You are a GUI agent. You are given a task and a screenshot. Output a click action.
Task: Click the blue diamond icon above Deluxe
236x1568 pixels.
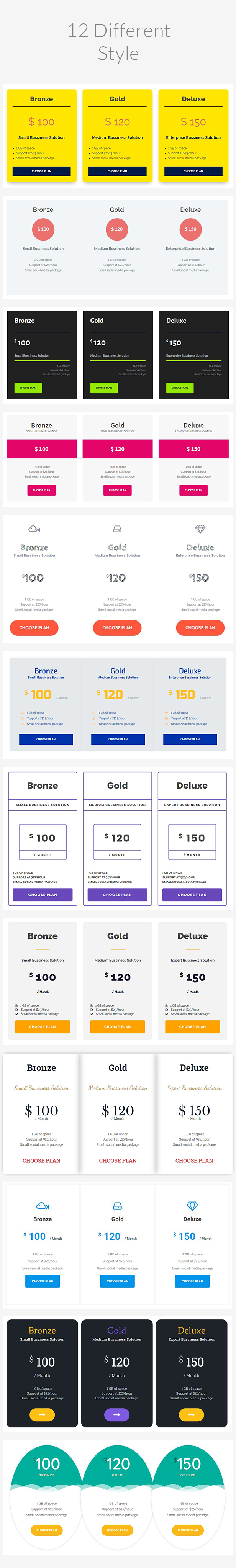192,1206
